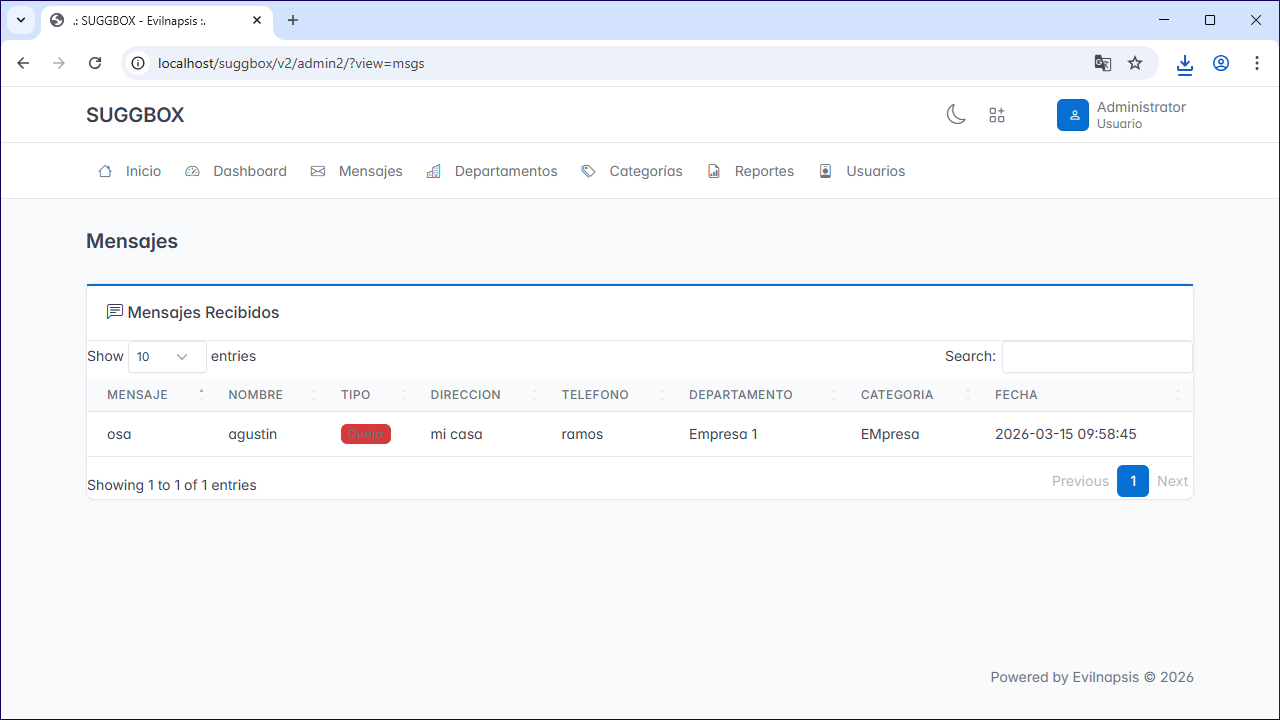Open the browser downloads icon
Screen dimensions: 1280x720
(x=1185, y=63)
